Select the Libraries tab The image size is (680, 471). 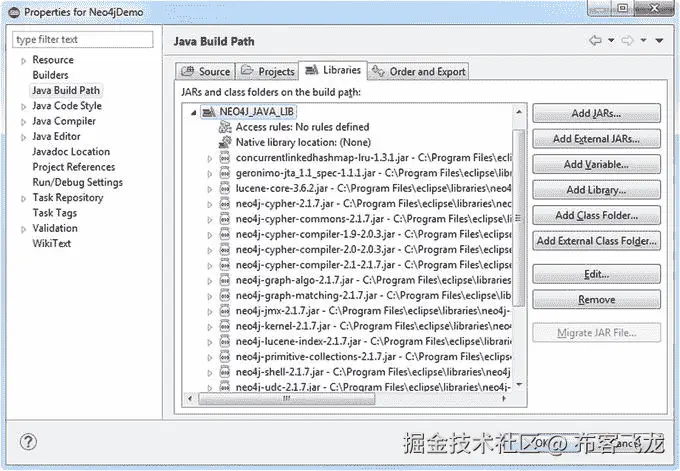click(333, 70)
